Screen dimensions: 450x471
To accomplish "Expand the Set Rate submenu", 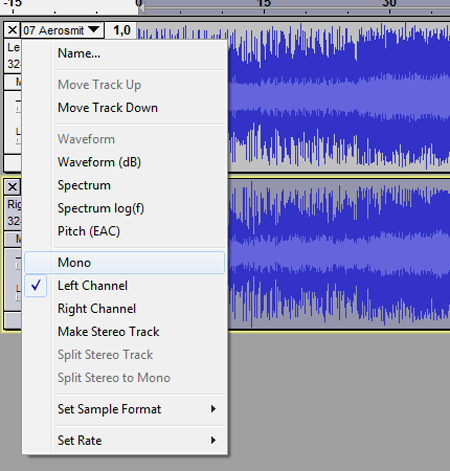I will (x=125, y=440).
